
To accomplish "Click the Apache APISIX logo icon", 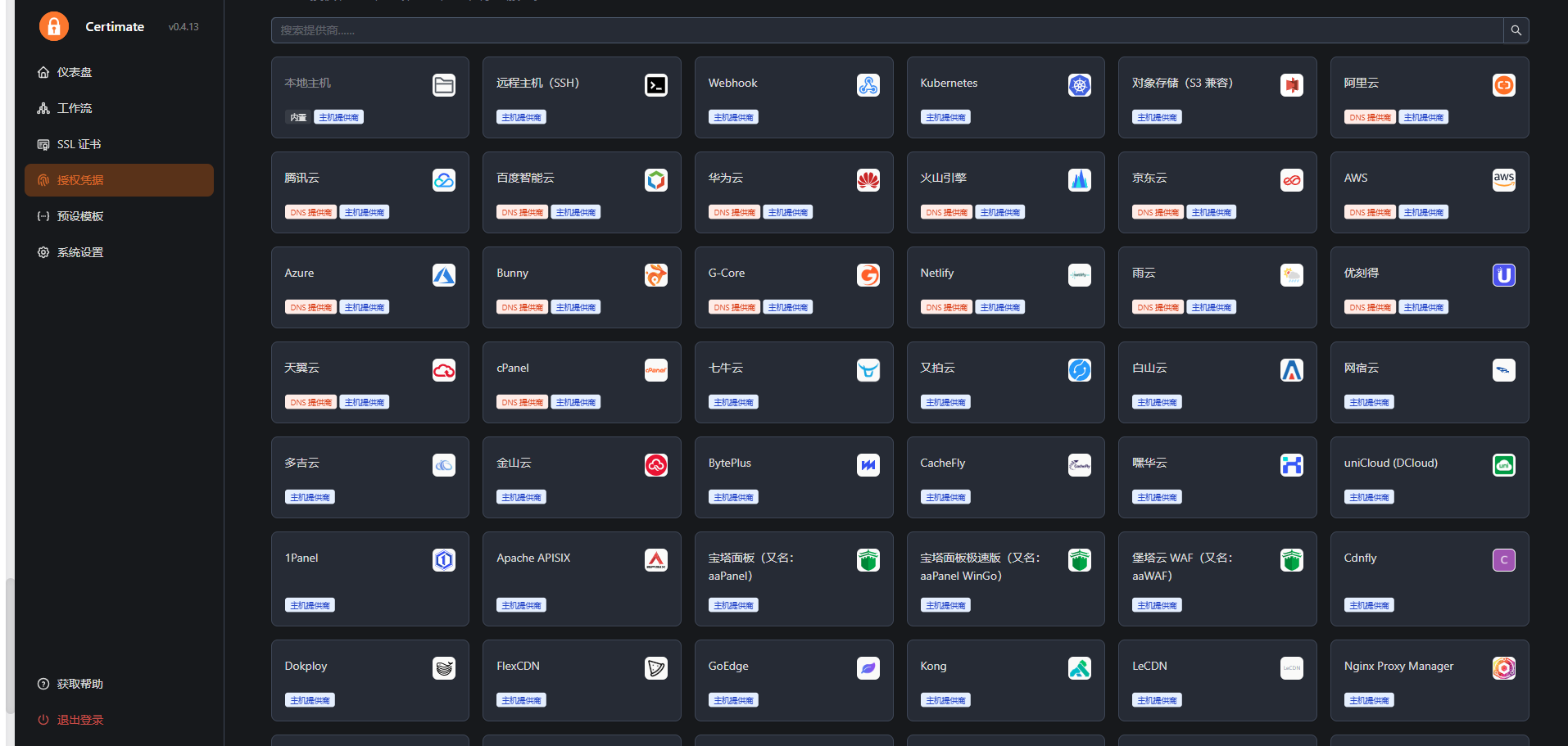I will coord(655,560).
